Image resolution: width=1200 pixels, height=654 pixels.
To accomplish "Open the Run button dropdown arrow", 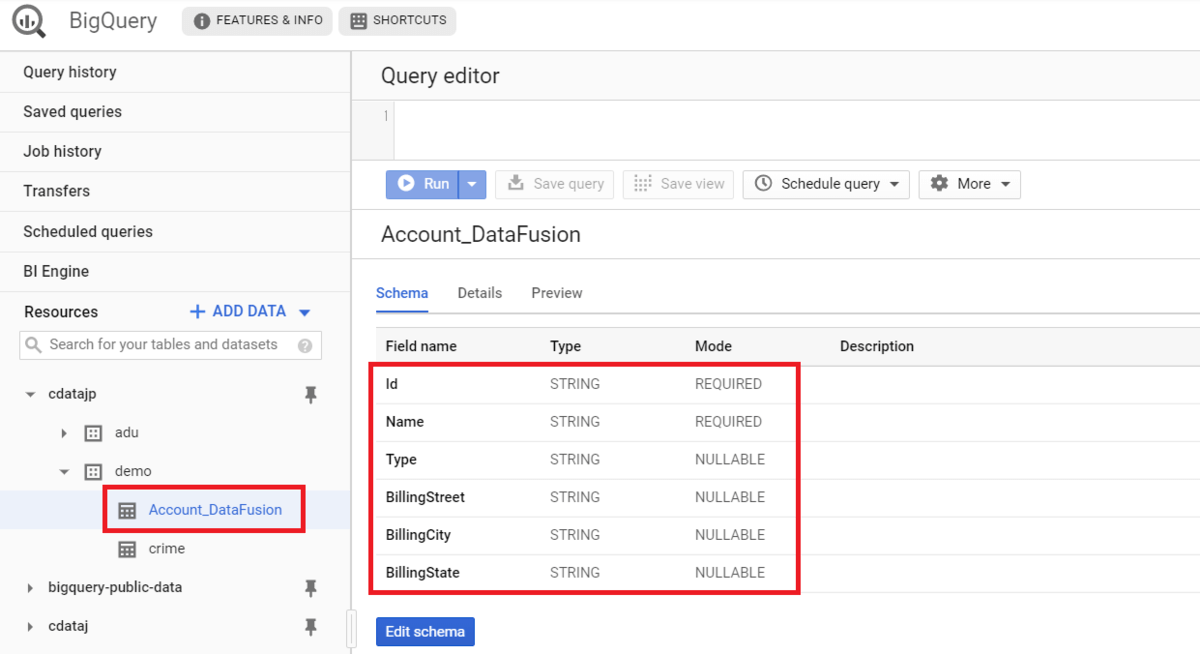I will (x=473, y=184).
